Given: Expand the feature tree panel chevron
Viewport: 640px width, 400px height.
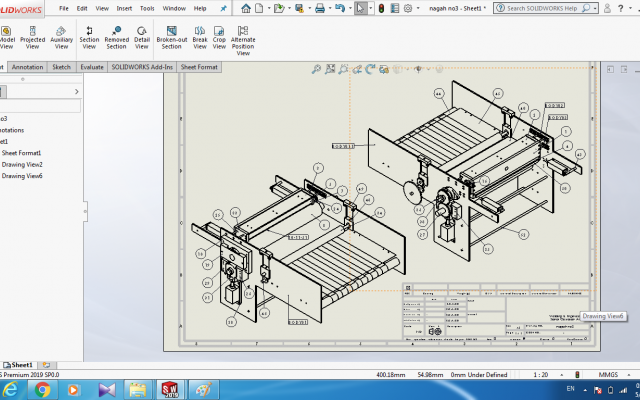Looking at the screenshot, I should point(76,92).
